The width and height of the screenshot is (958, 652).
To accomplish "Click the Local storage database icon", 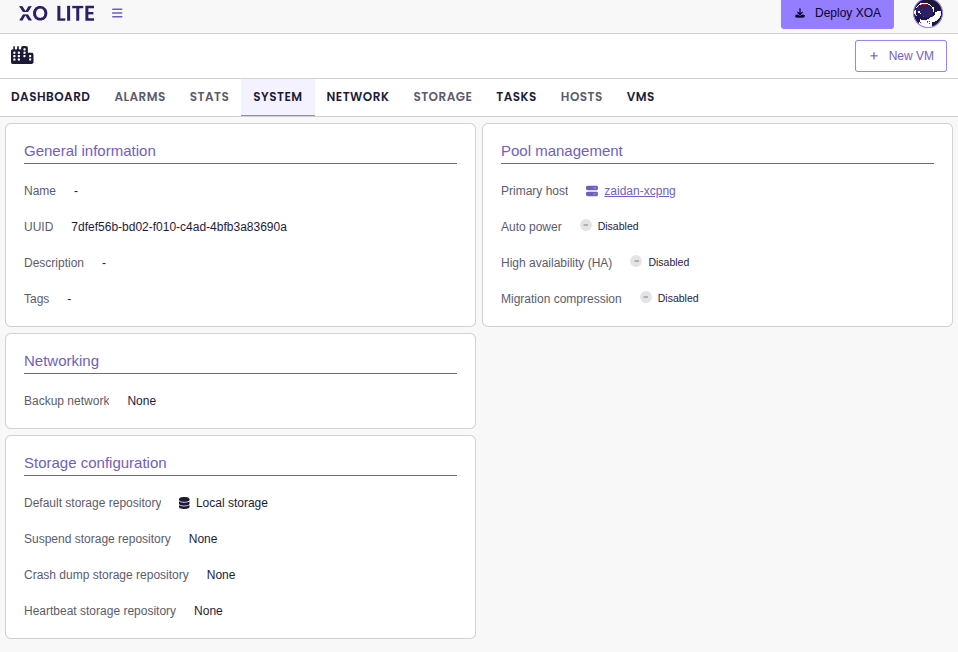I will (184, 503).
